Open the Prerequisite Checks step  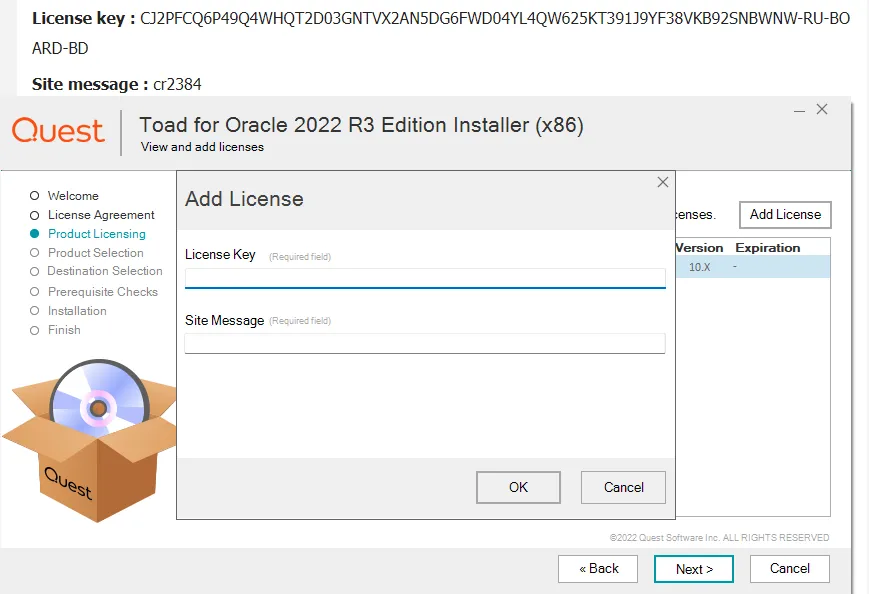(x=102, y=292)
